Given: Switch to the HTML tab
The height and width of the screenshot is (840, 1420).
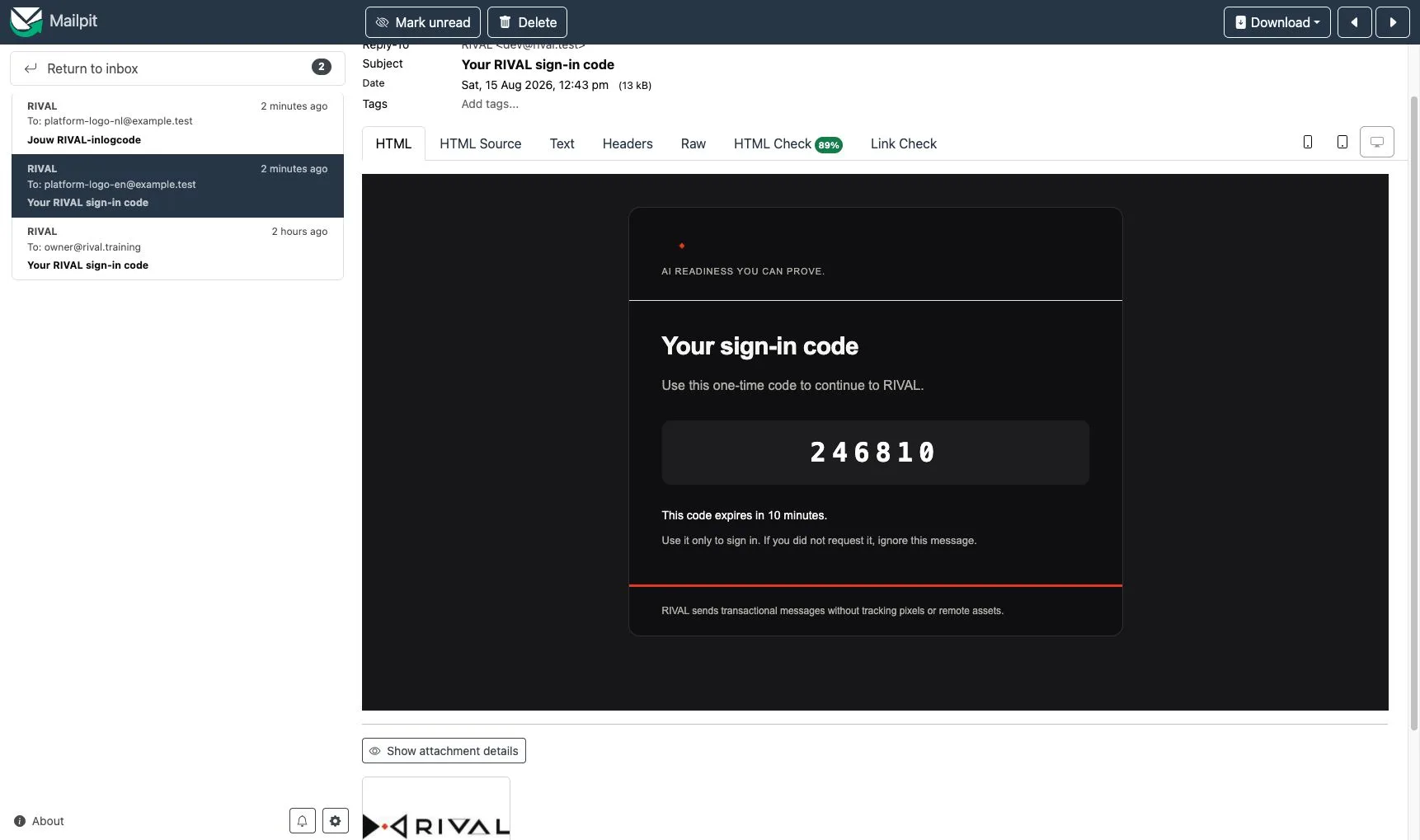Looking at the screenshot, I should click(x=393, y=143).
